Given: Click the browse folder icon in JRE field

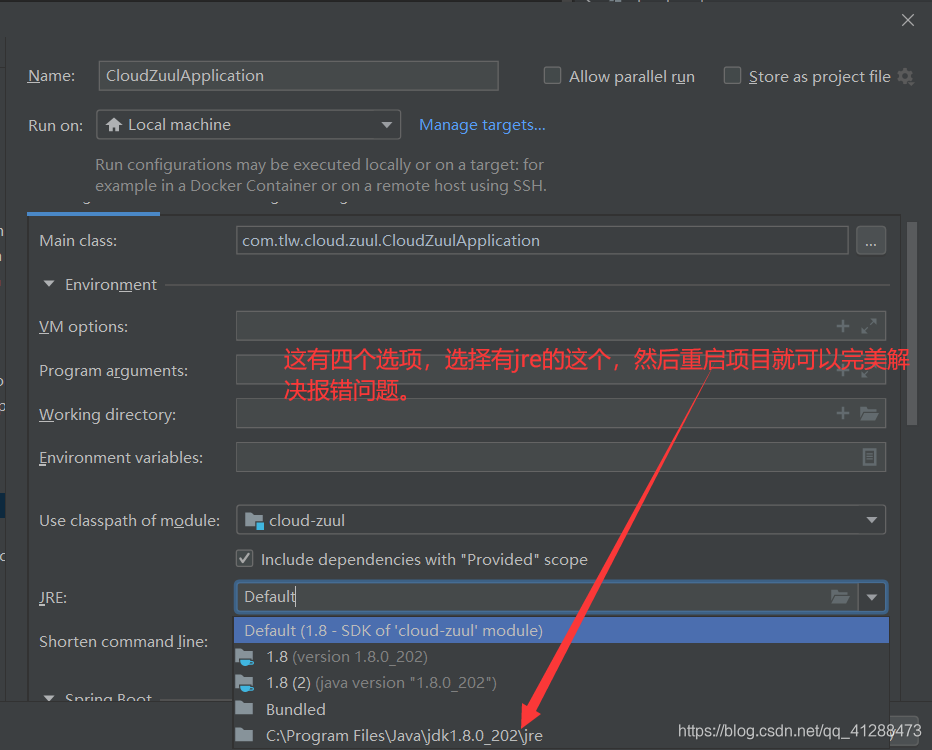Looking at the screenshot, I should [840, 597].
